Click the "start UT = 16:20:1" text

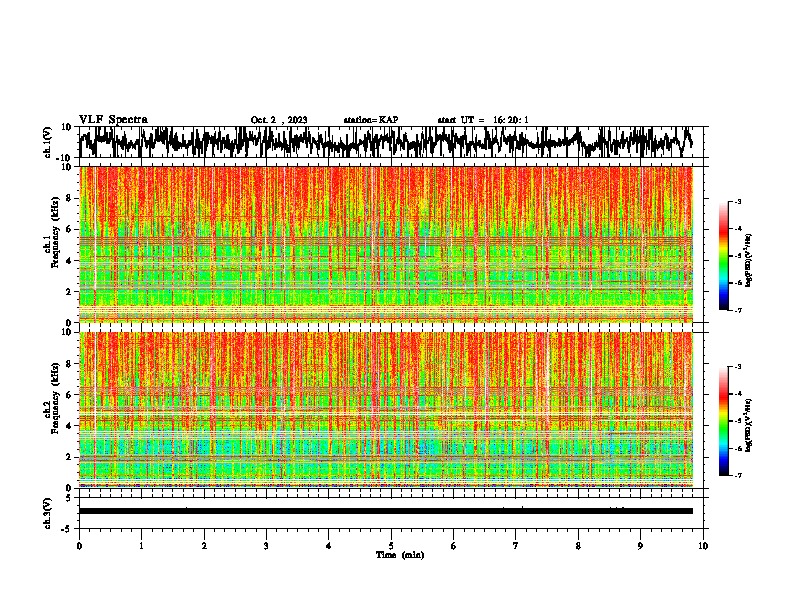click(x=483, y=120)
